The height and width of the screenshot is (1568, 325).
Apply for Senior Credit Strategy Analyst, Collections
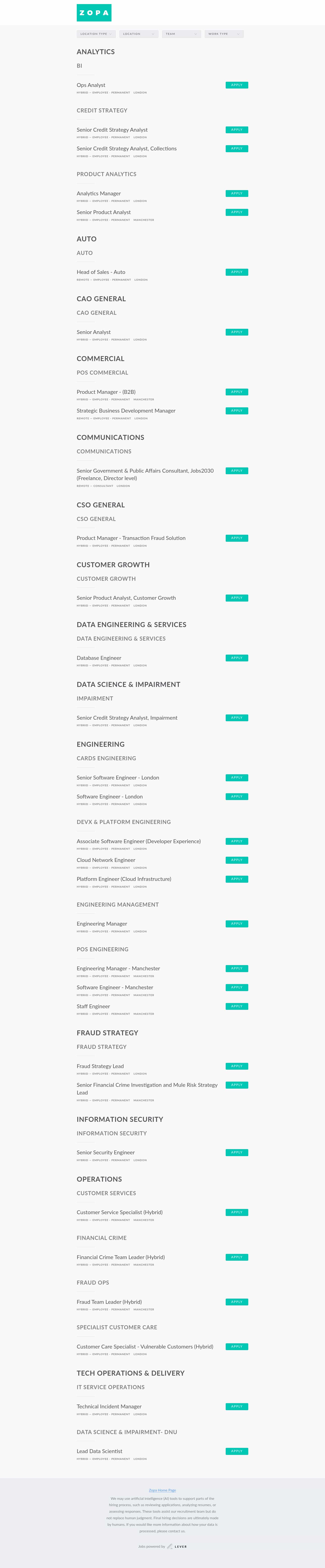click(237, 149)
